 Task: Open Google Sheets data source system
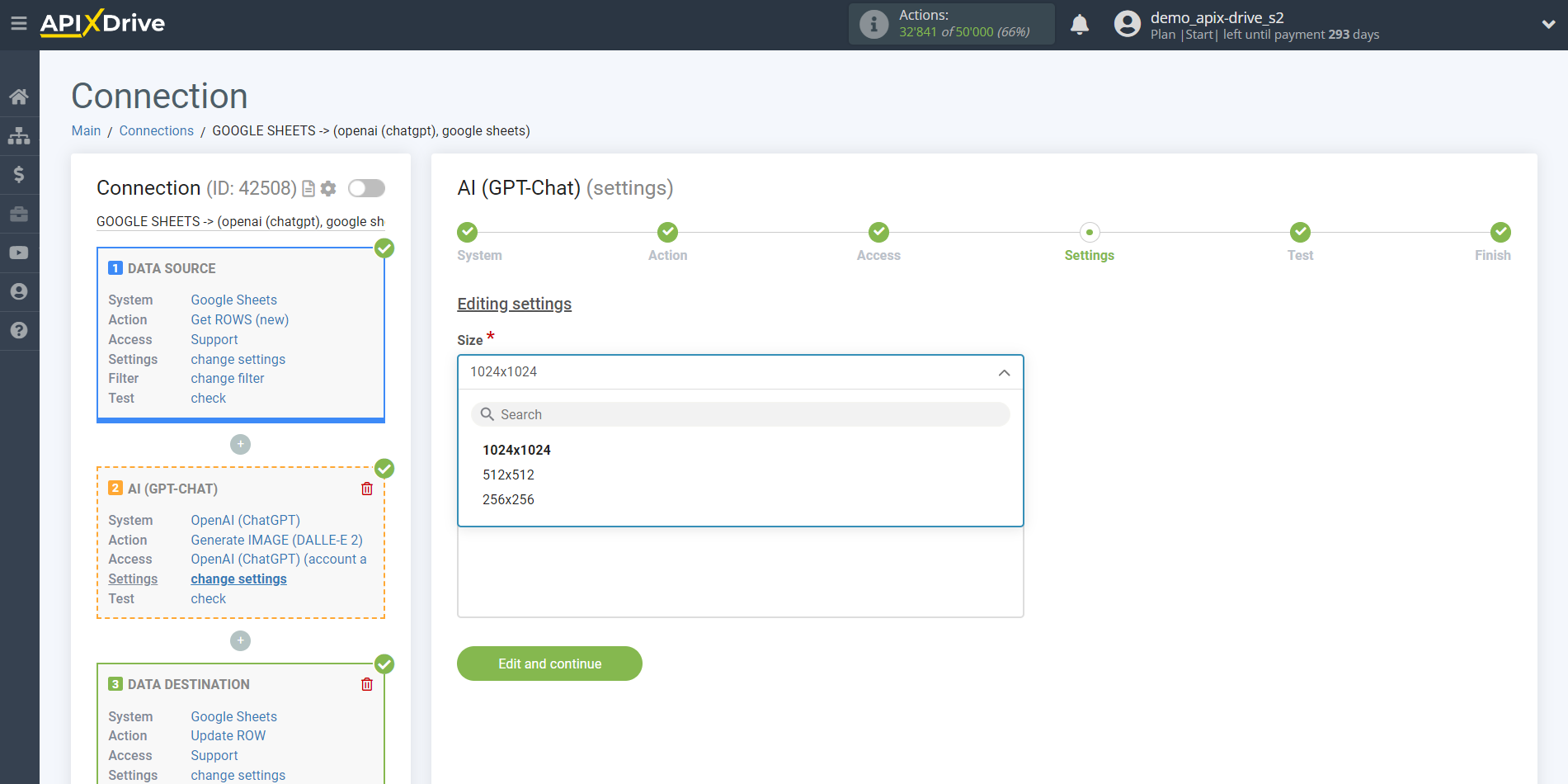[x=233, y=300]
